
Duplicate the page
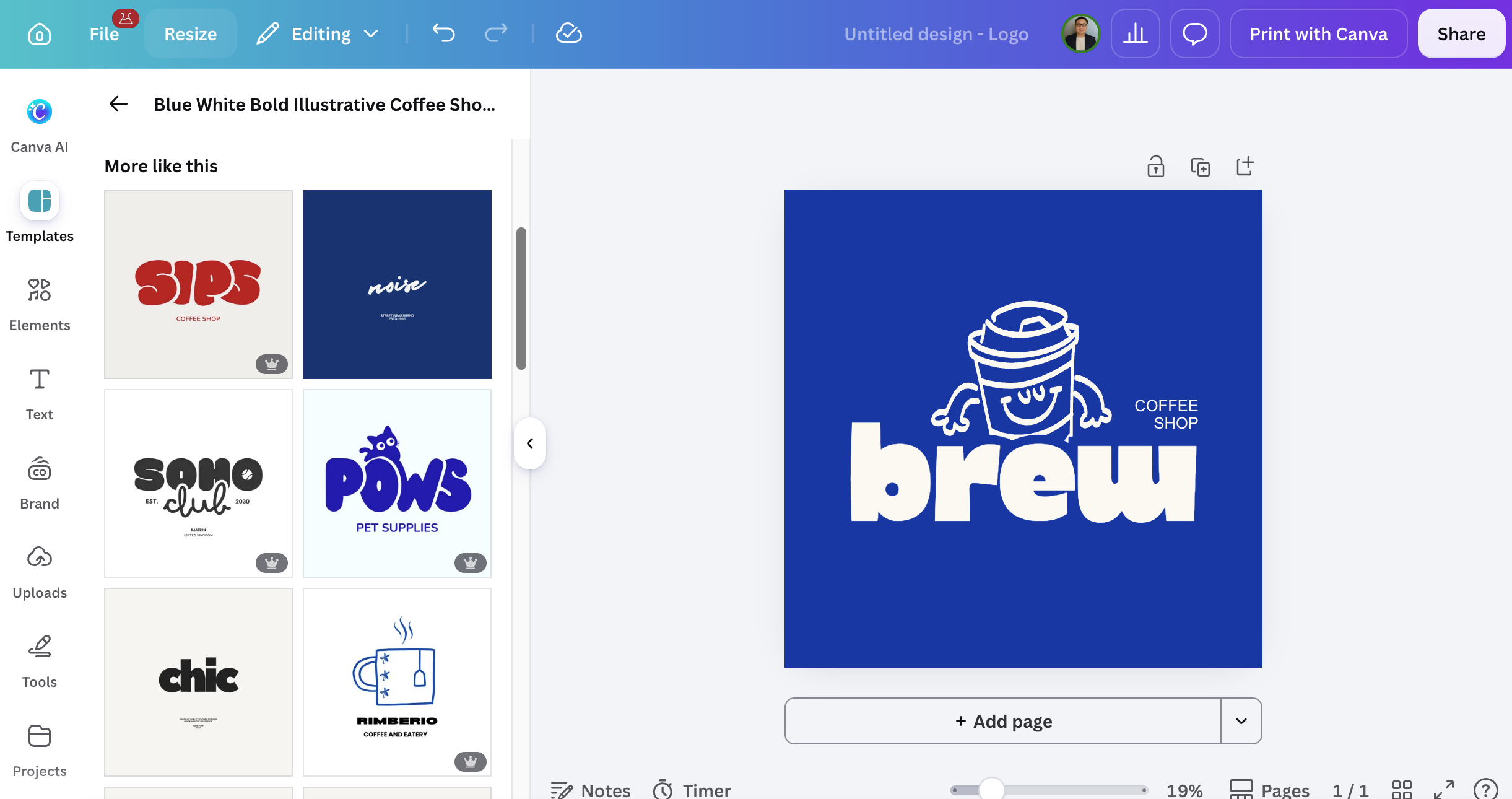pyautogui.click(x=1200, y=167)
